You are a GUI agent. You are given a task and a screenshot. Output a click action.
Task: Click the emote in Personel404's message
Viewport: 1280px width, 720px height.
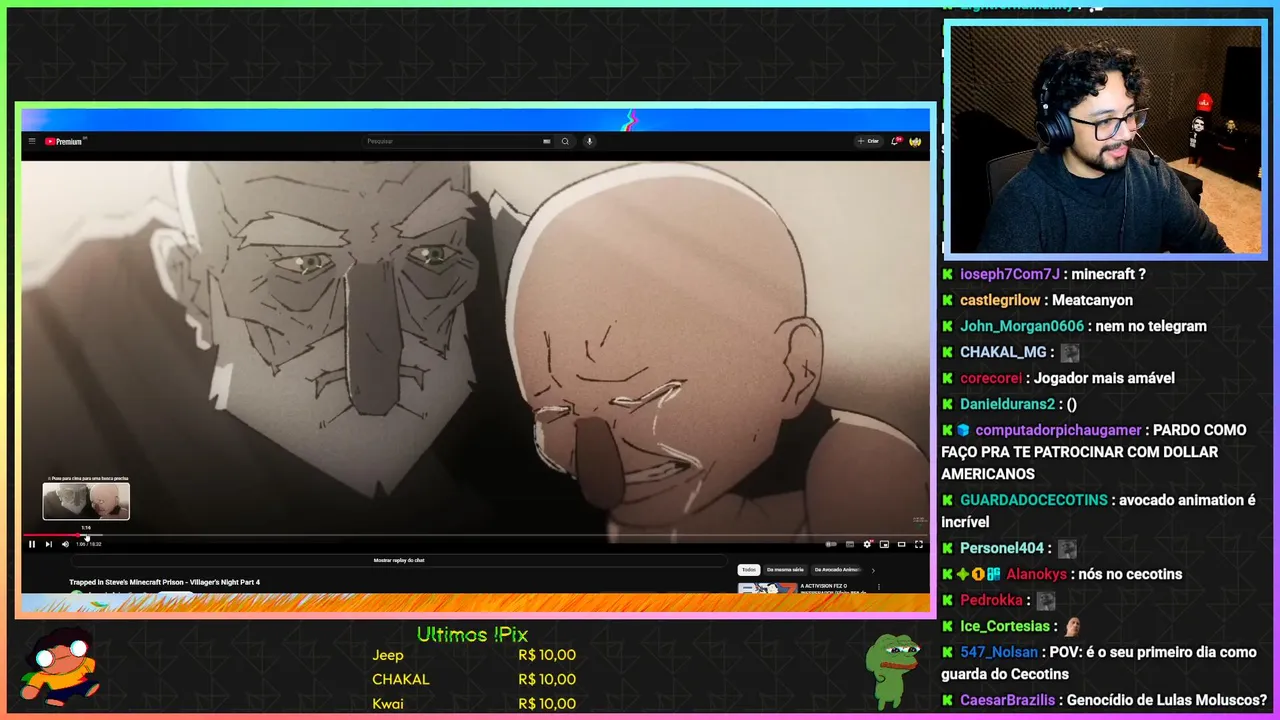click(x=1067, y=548)
